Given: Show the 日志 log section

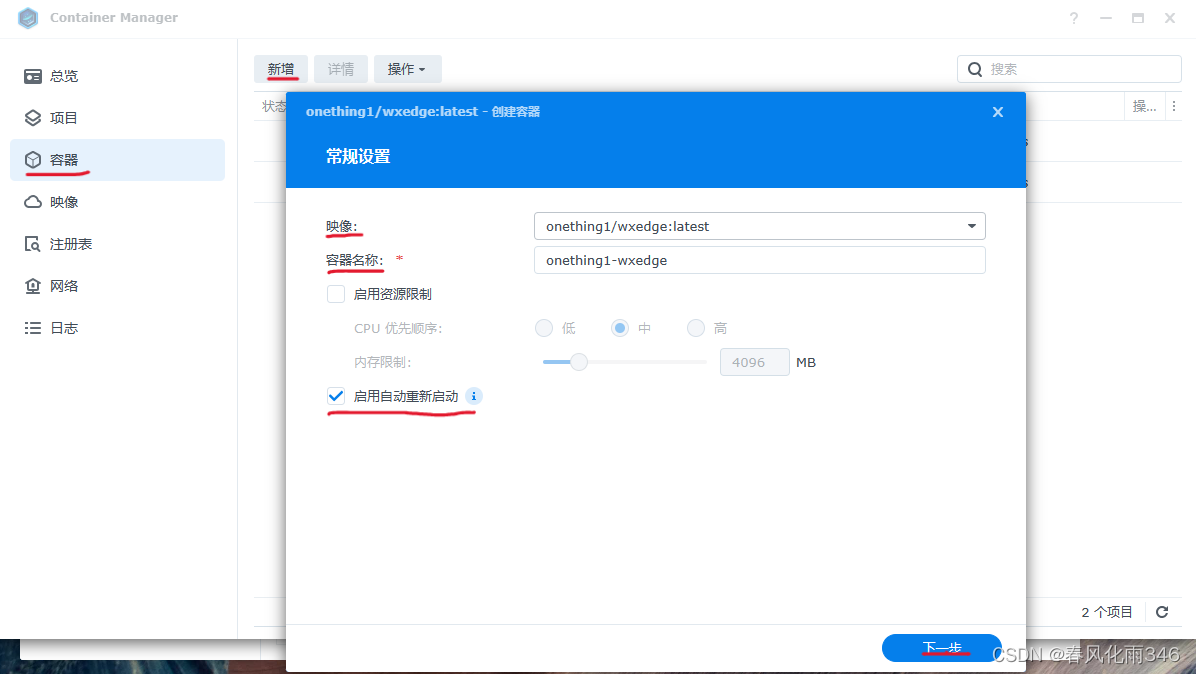Looking at the screenshot, I should (x=117, y=328).
